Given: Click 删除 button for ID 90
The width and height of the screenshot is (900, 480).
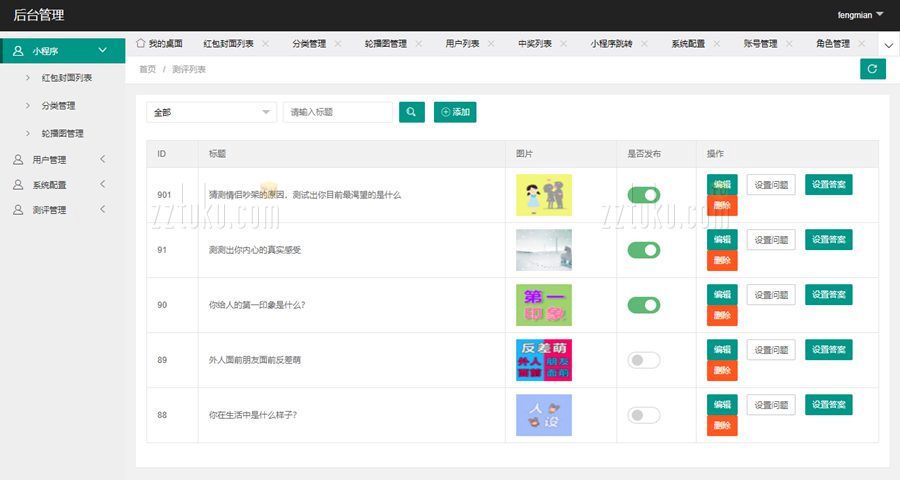Looking at the screenshot, I should click(x=722, y=315).
